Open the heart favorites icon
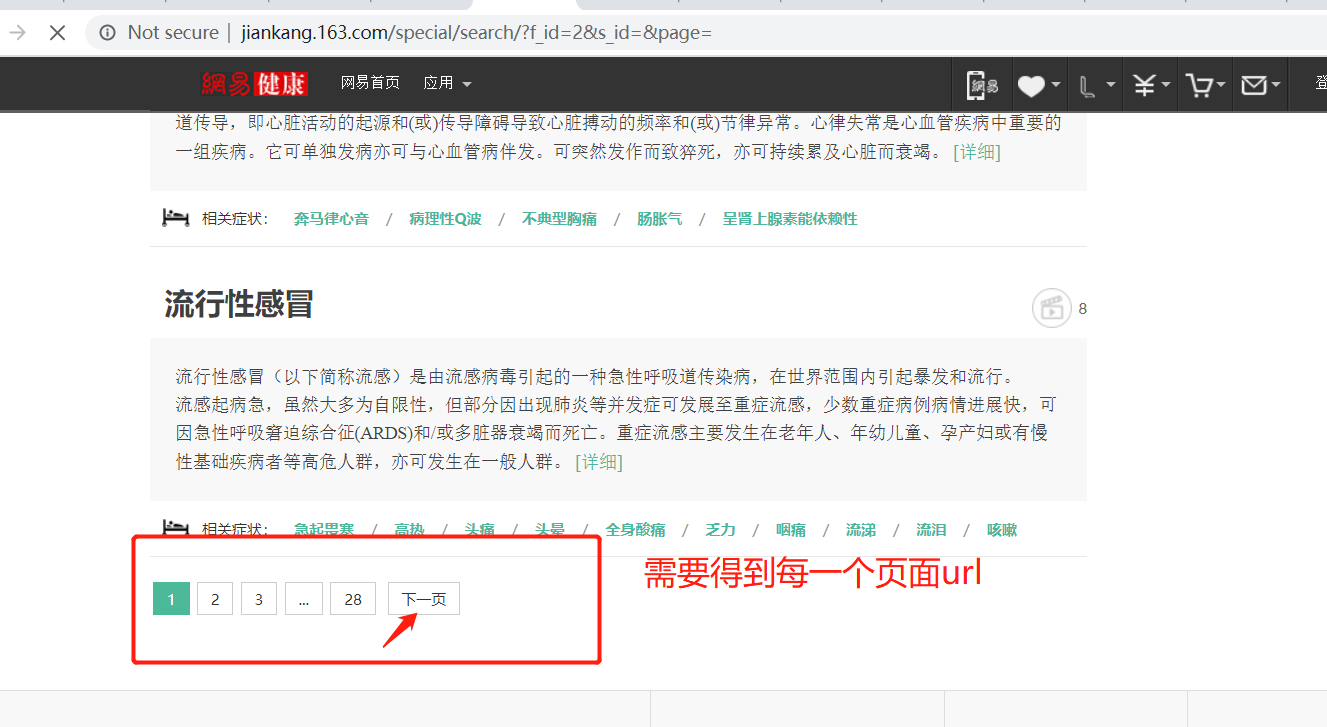This screenshot has width=1327, height=727. 1031,84
